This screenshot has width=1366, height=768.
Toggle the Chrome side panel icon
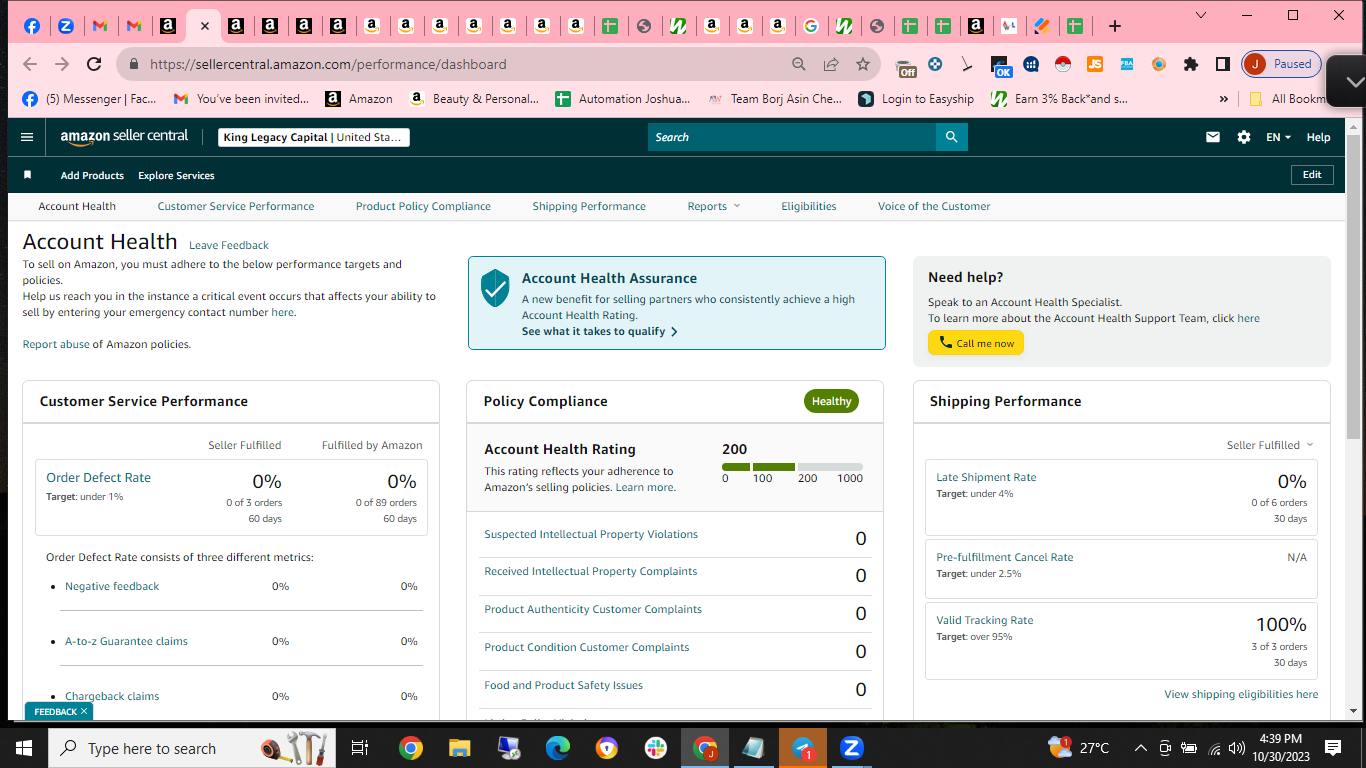click(x=1222, y=64)
